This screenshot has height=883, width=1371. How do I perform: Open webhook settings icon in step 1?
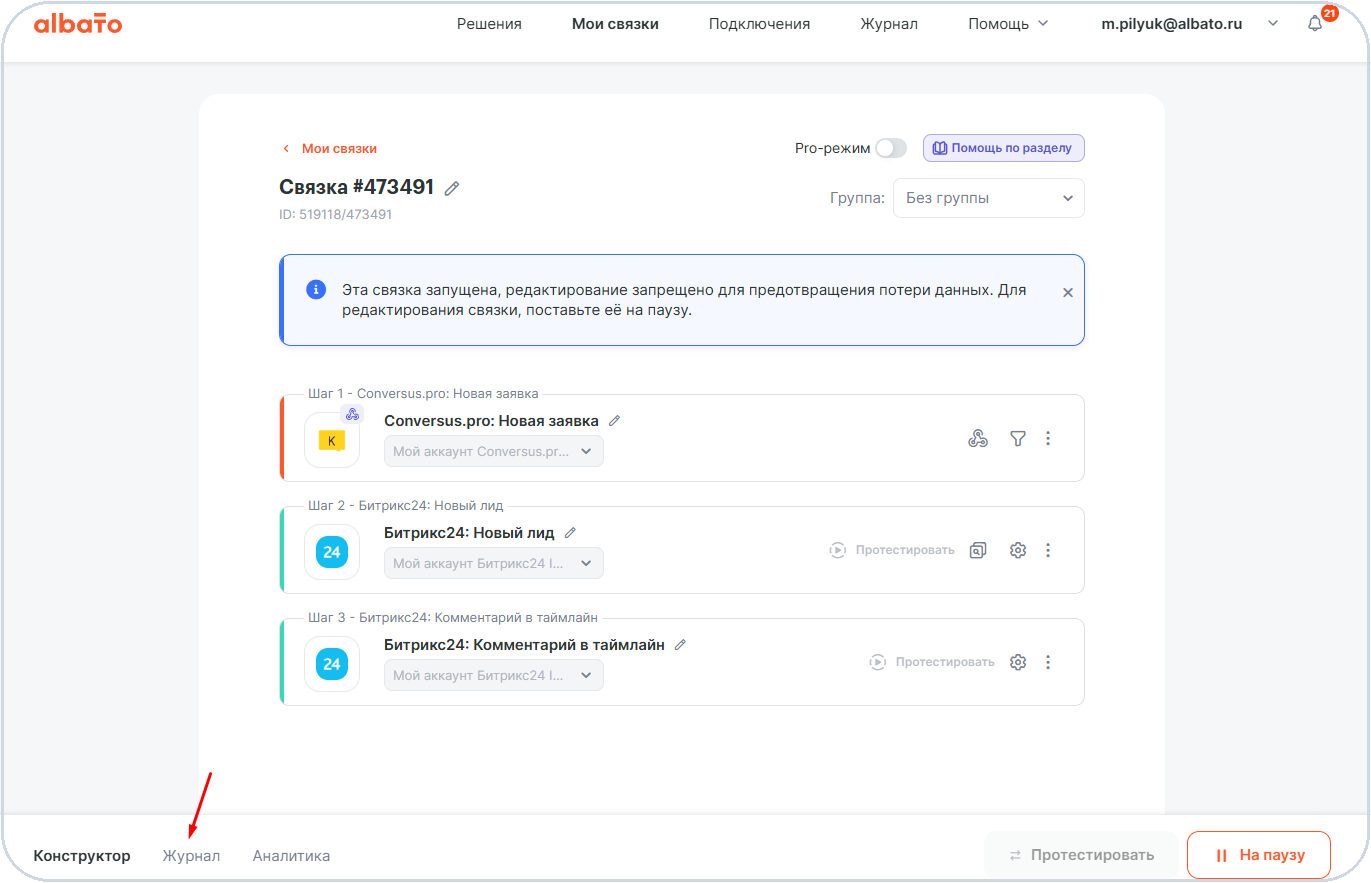point(978,438)
